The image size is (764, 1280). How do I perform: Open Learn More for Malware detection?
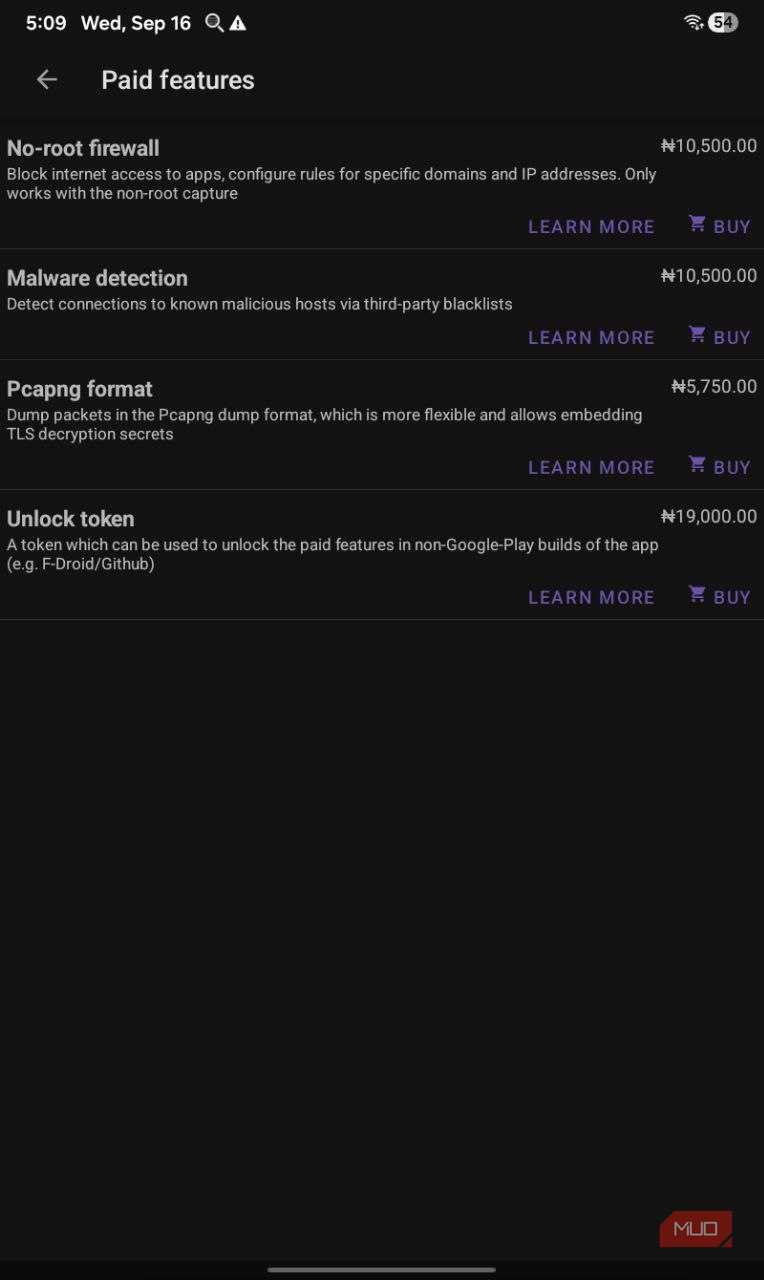[x=591, y=338]
